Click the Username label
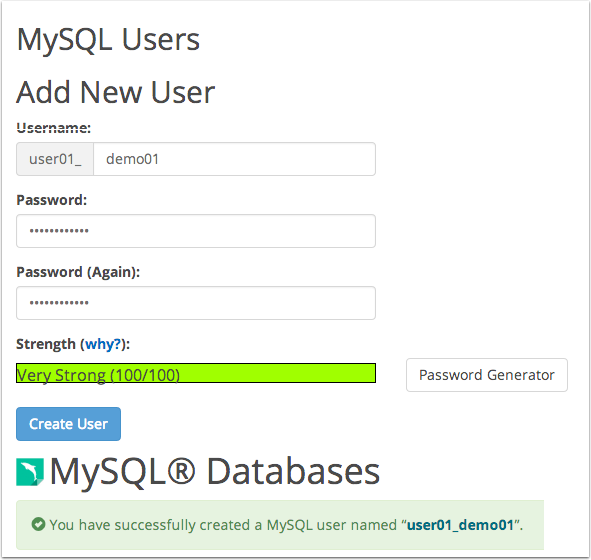This screenshot has width=591, height=560. pyautogui.click(x=54, y=128)
